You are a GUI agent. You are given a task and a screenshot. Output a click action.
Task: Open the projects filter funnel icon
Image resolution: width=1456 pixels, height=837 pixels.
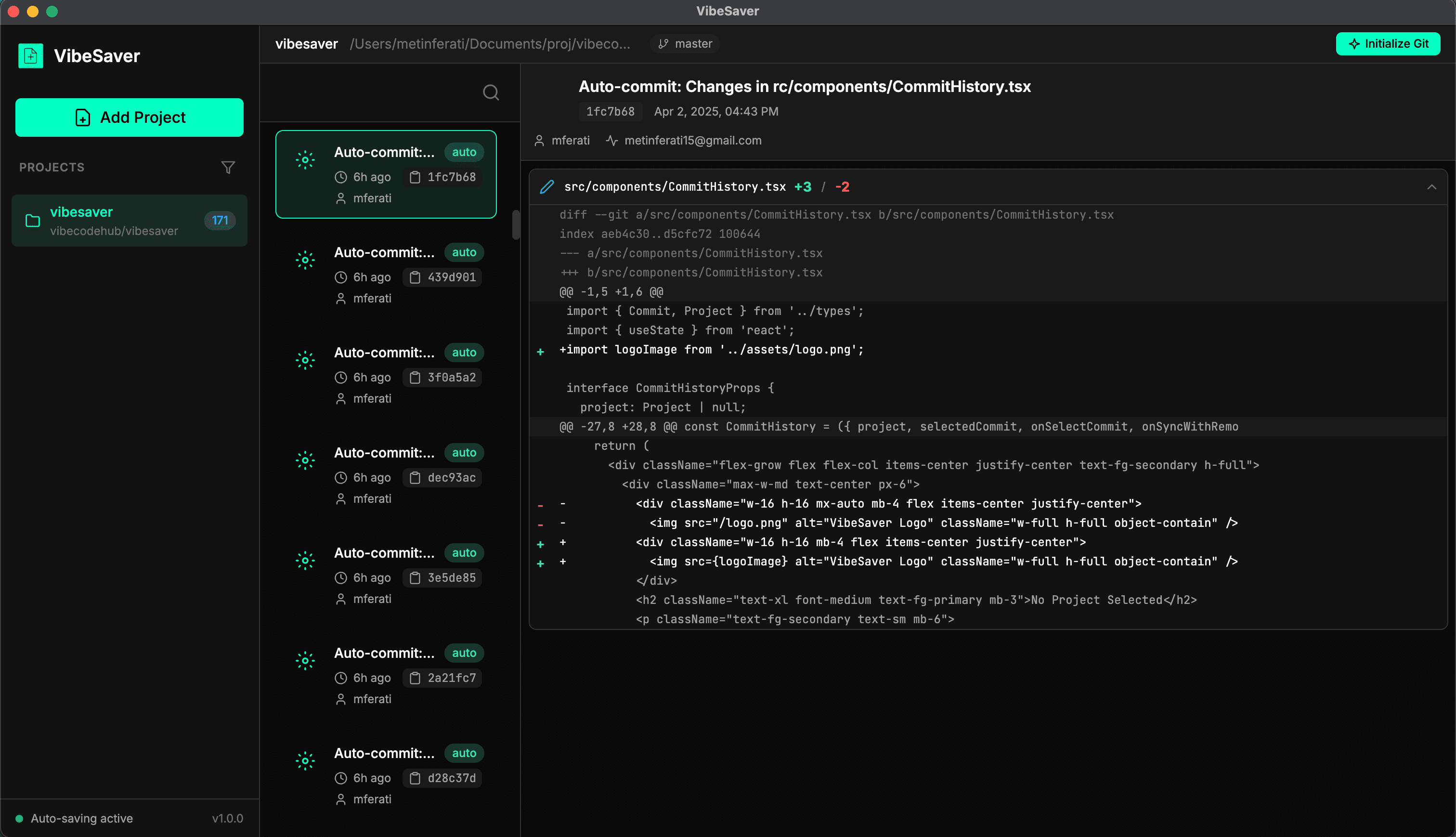[228, 167]
